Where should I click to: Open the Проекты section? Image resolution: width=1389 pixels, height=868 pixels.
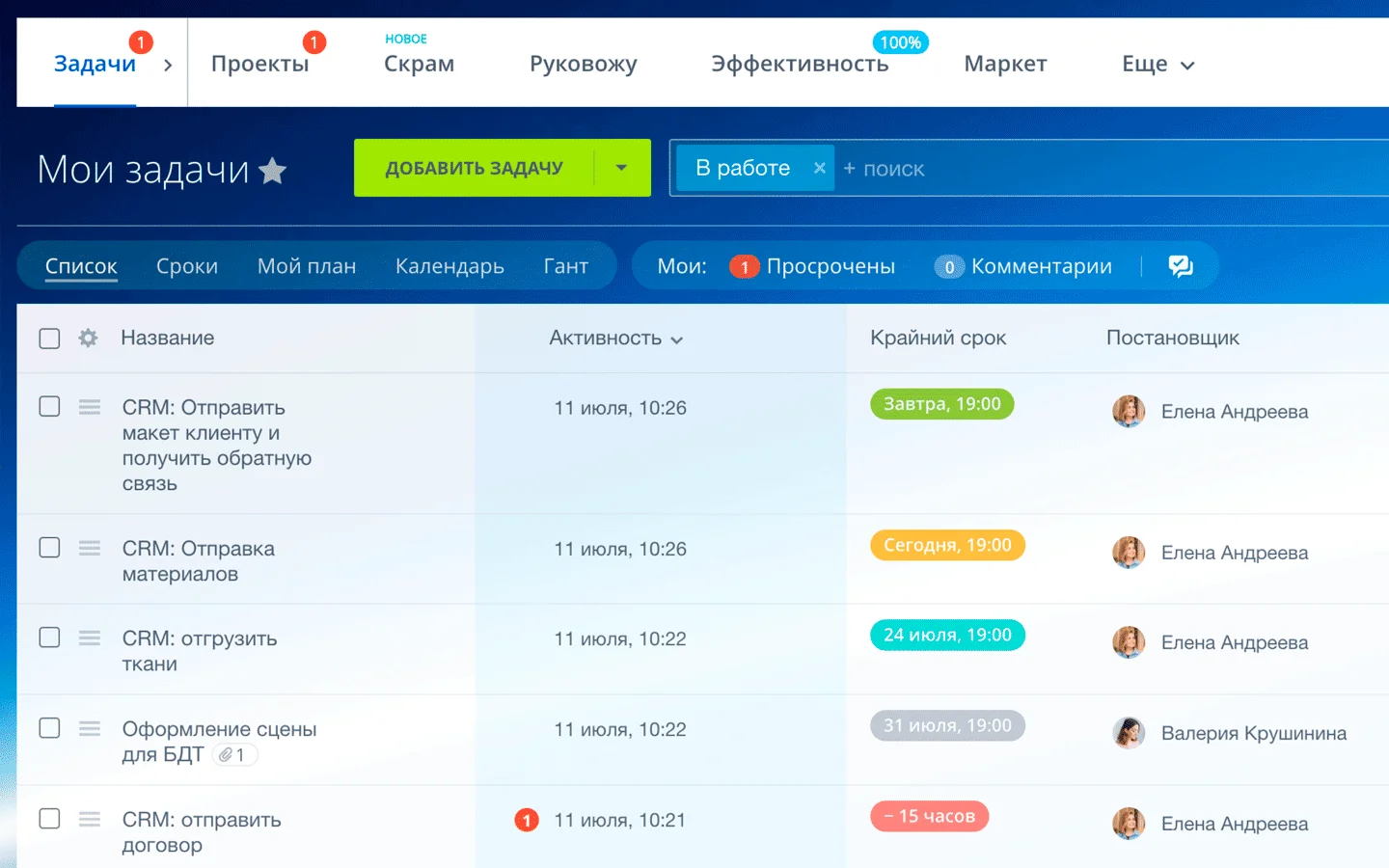coord(260,64)
